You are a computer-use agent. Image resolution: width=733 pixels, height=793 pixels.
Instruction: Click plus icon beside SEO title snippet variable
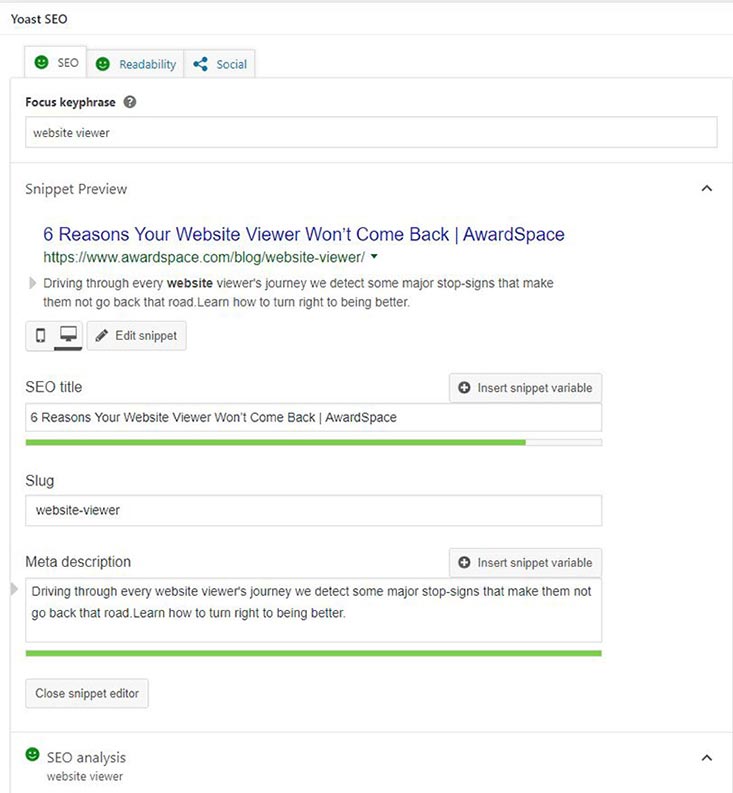coord(464,388)
